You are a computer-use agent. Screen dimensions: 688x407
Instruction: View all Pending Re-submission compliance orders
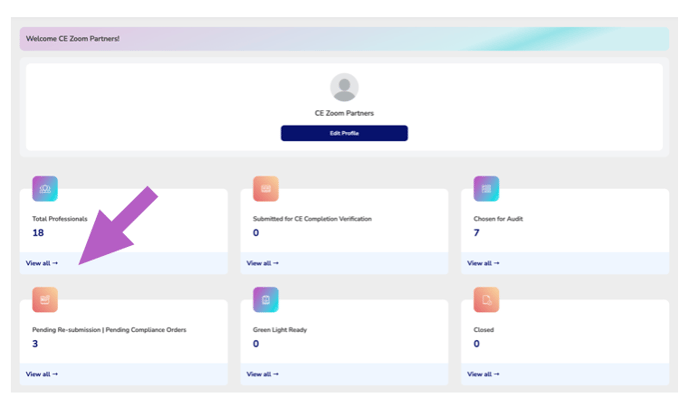(42, 374)
